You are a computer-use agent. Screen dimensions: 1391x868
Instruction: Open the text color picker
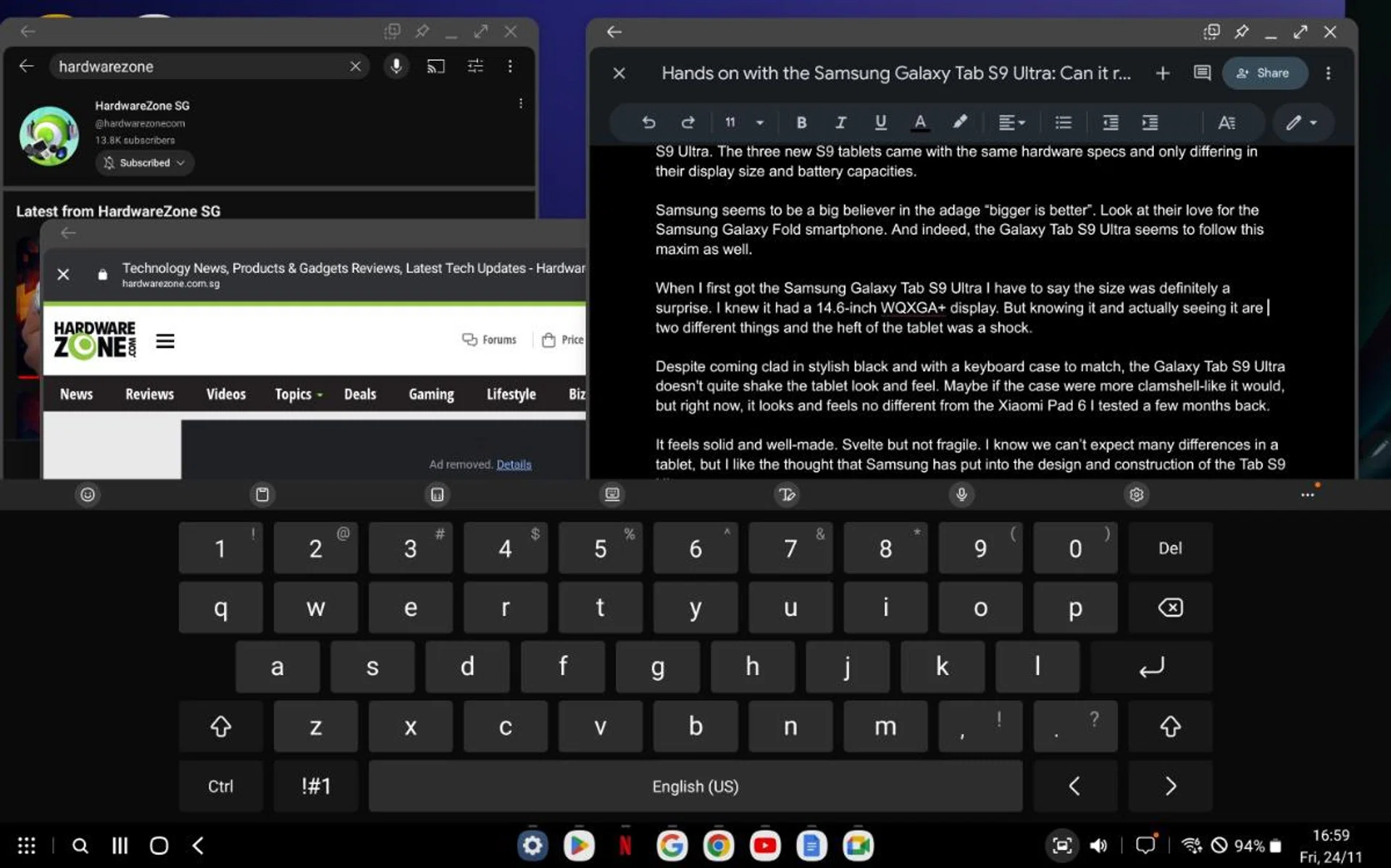(x=919, y=122)
